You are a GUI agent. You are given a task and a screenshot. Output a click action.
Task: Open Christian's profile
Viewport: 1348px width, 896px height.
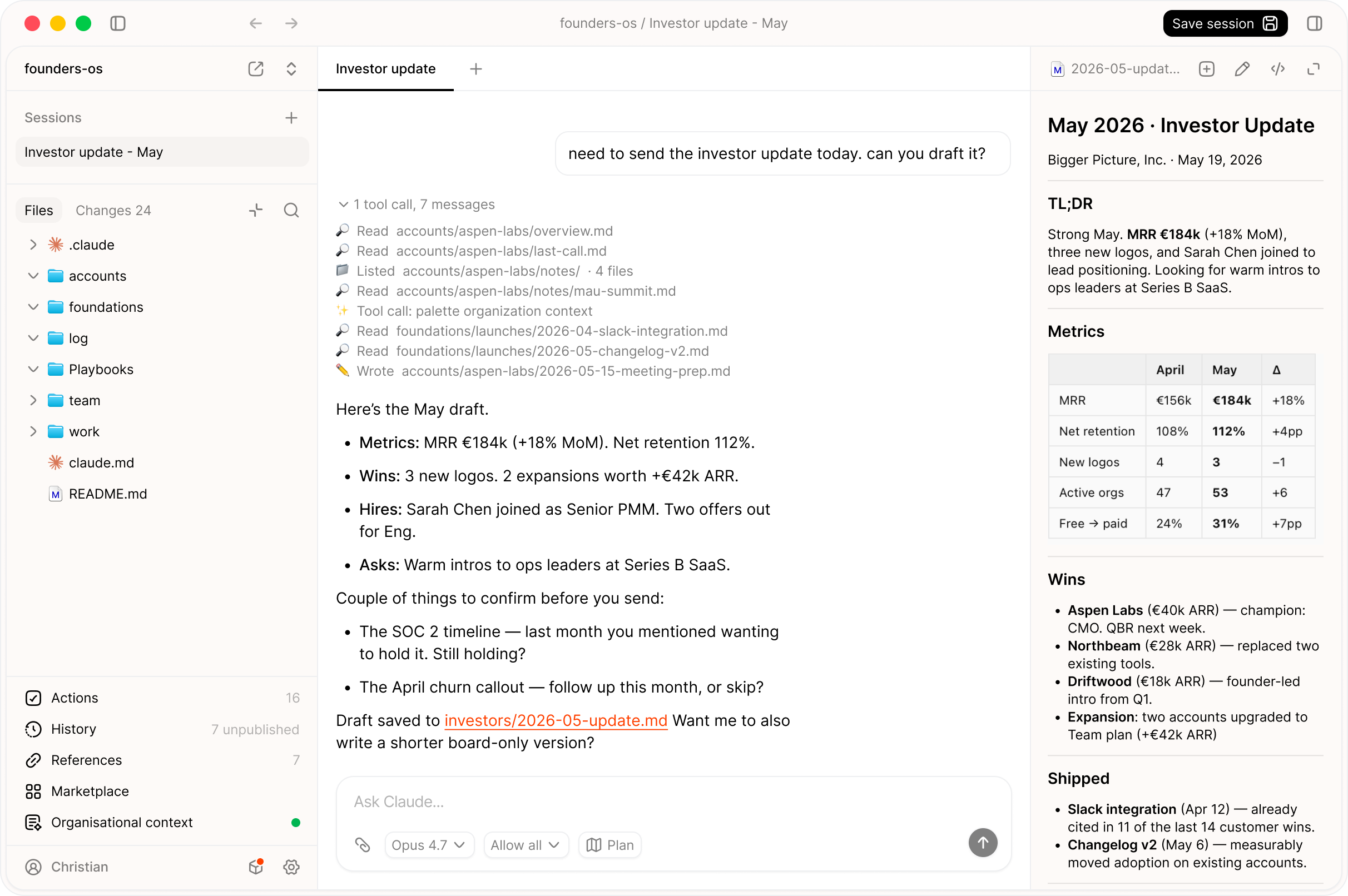[x=66, y=867]
